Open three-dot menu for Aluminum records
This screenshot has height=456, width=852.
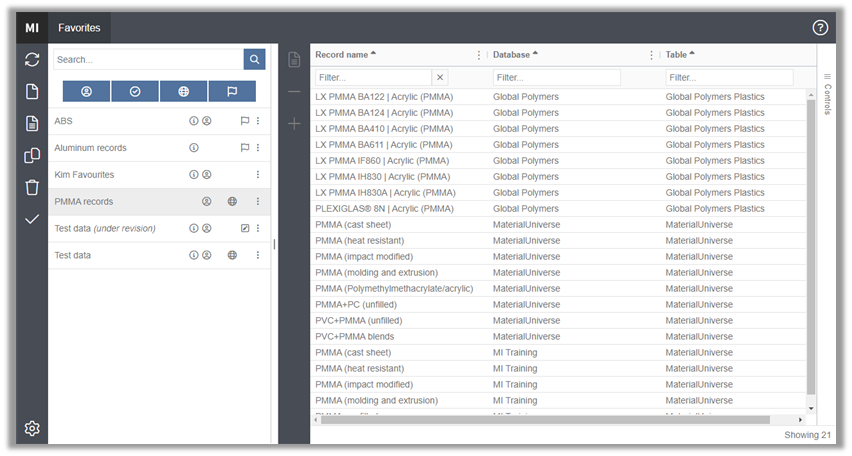pos(258,148)
